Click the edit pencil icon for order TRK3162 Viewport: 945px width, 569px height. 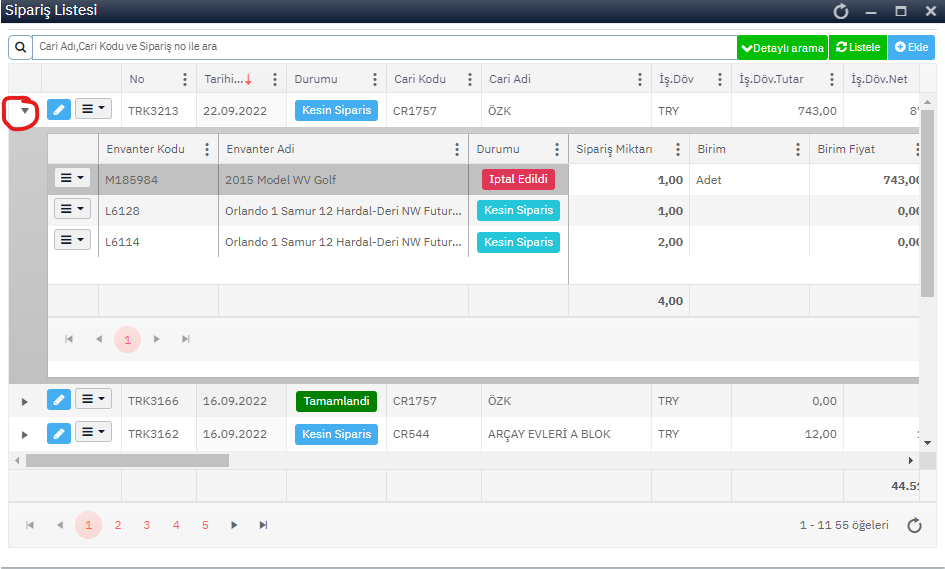(x=59, y=434)
